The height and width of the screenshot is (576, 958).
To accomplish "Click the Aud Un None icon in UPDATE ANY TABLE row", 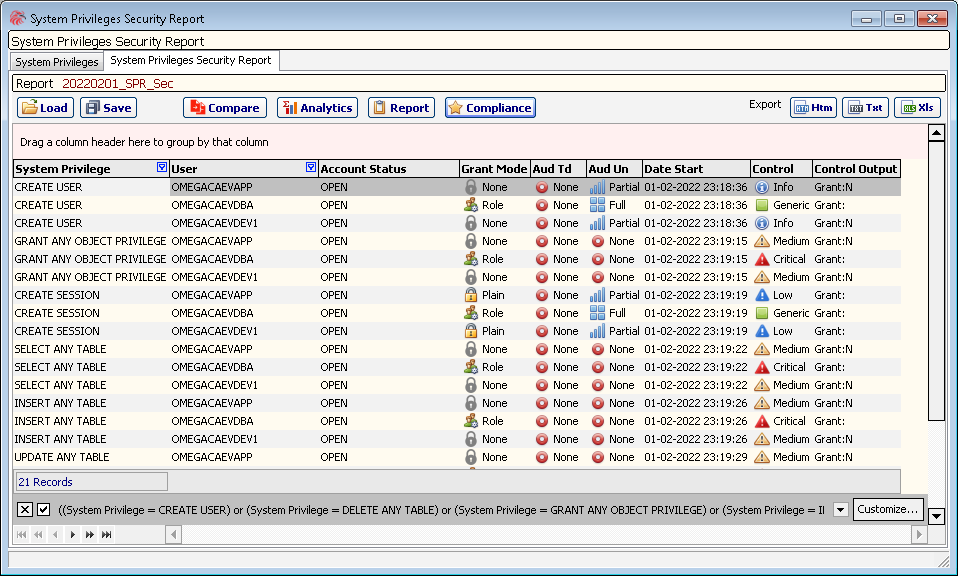I will click(598, 457).
